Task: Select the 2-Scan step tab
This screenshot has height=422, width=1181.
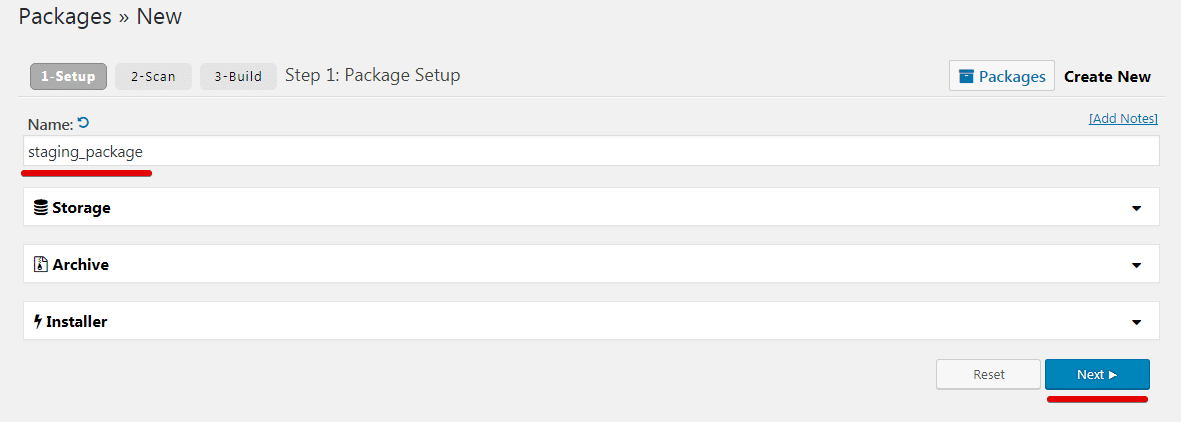Action: tap(154, 77)
